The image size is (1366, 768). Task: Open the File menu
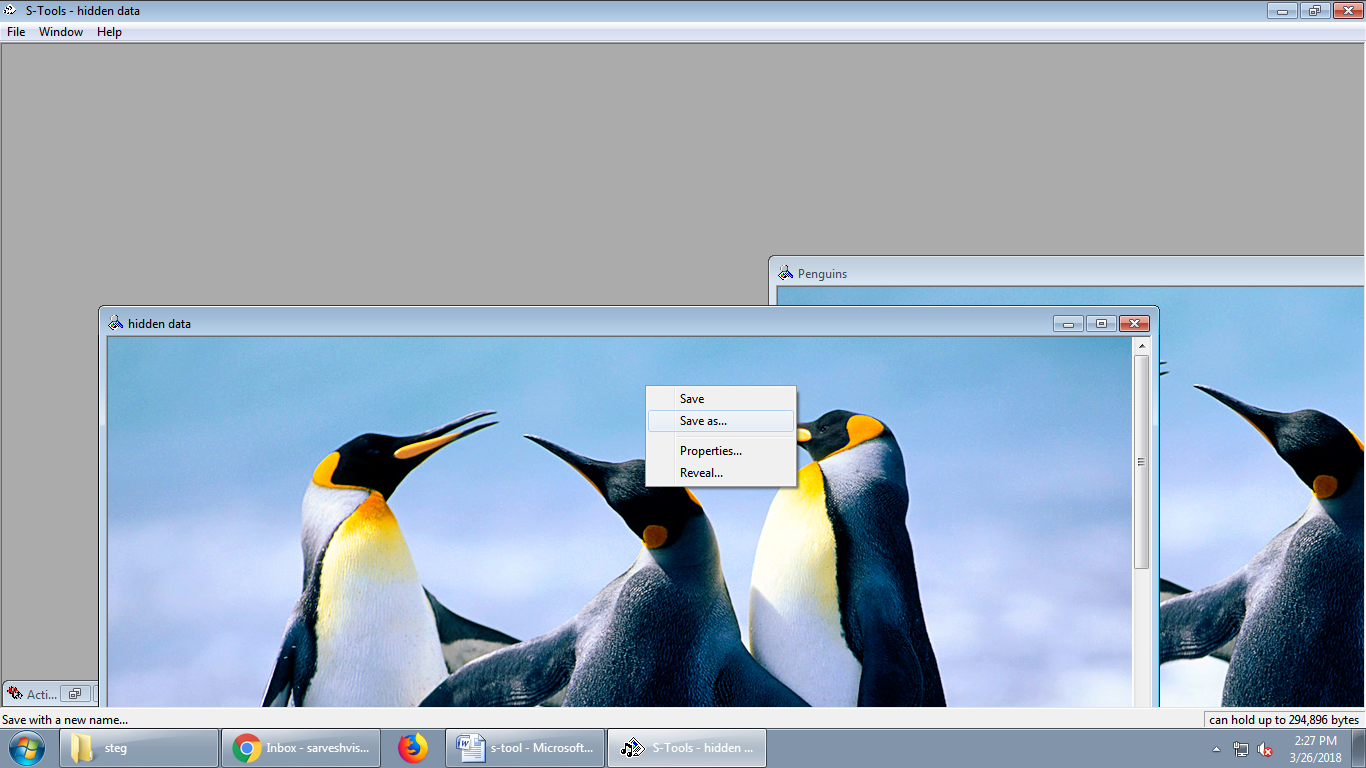tap(16, 32)
